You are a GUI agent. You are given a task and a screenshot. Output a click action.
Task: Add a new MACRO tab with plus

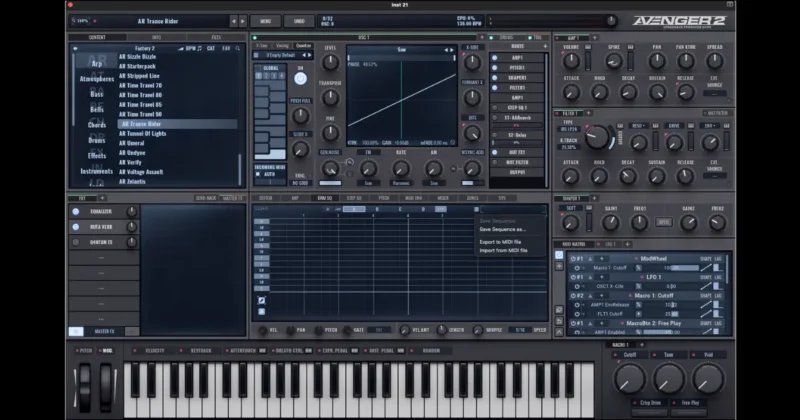coord(642,345)
